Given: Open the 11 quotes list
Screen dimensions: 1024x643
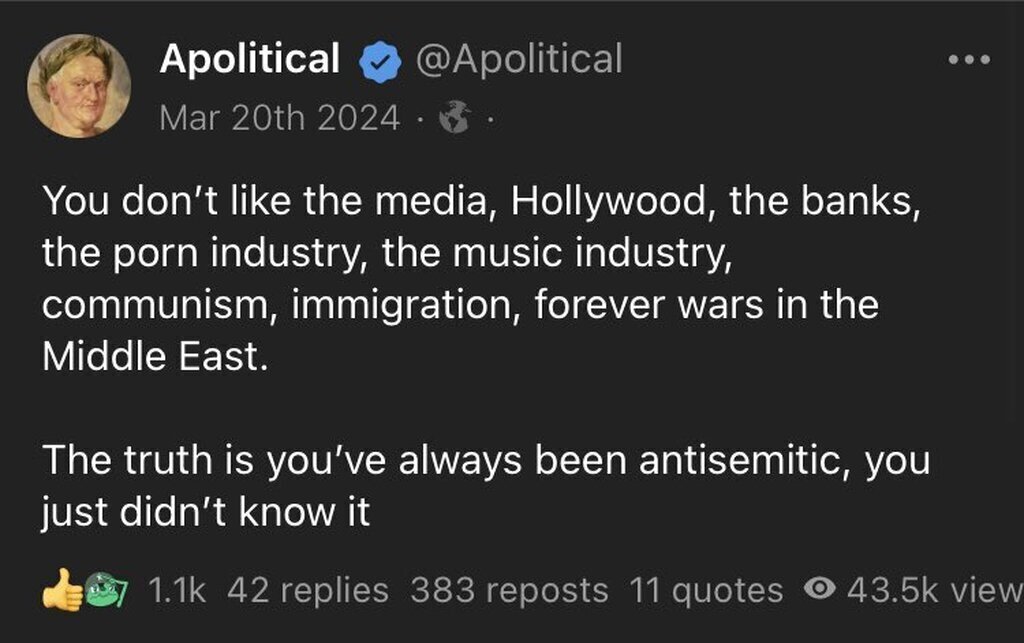Looking at the screenshot, I should [x=706, y=590].
